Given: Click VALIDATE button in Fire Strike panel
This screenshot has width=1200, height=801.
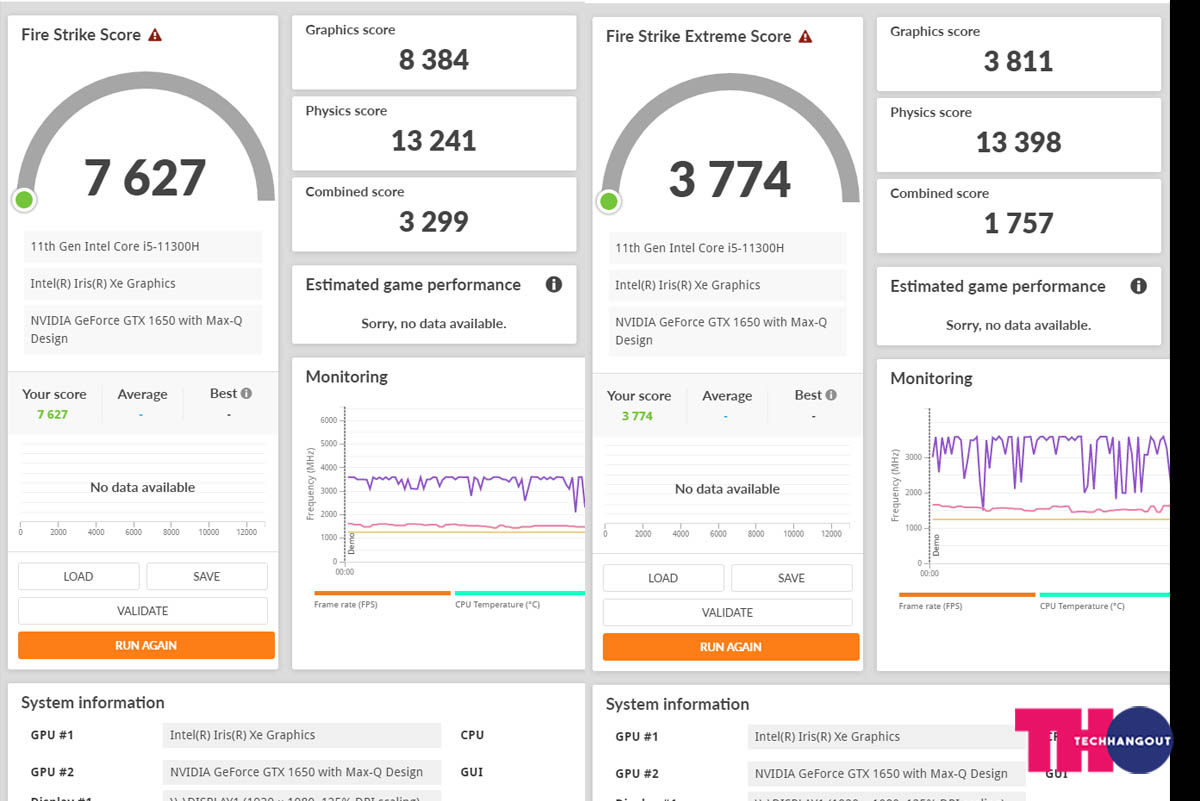Looking at the screenshot, I should point(143,611).
